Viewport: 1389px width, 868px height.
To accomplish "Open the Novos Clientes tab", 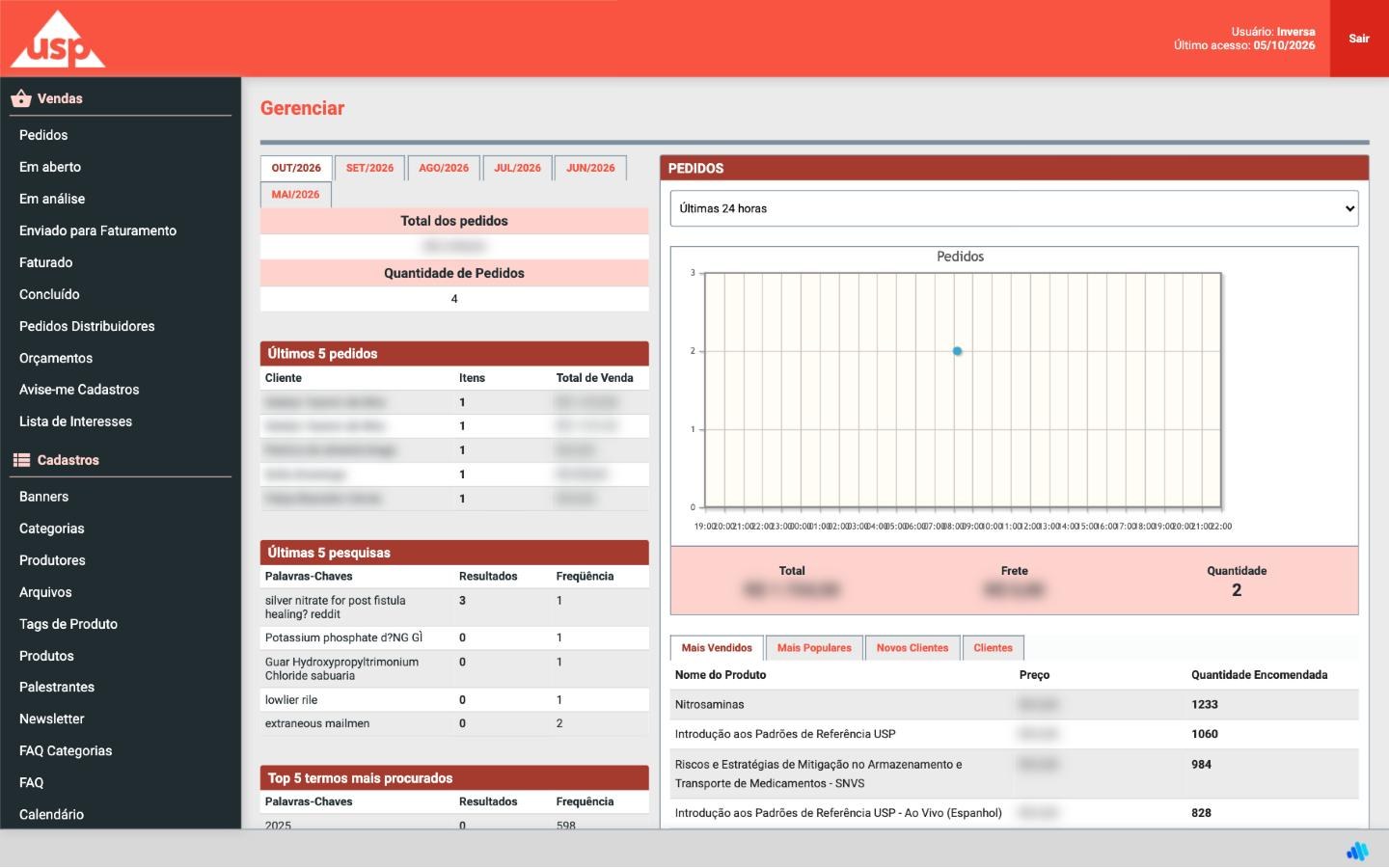I will pyautogui.click(x=912, y=648).
